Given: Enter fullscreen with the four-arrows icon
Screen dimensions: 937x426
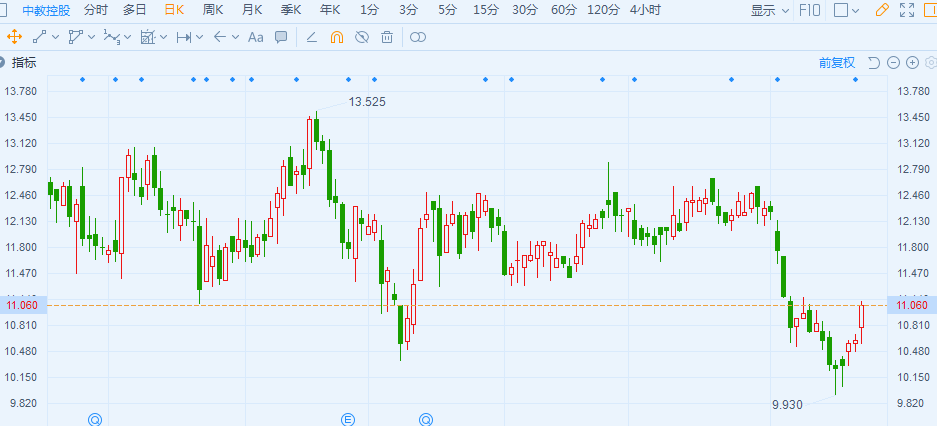Looking at the screenshot, I should pyautogui.click(x=907, y=10).
